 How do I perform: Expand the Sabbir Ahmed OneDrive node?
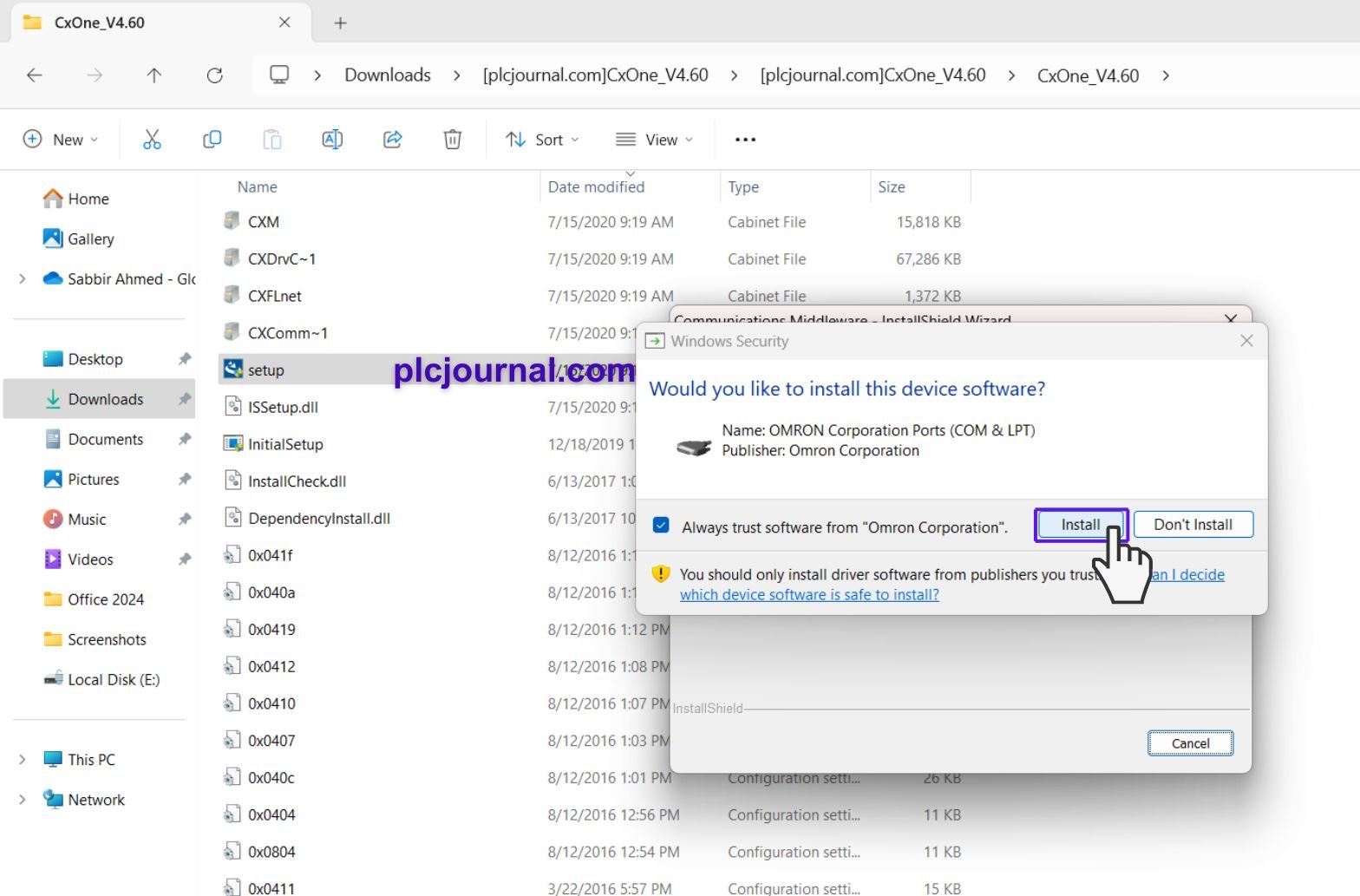(23, 278)
